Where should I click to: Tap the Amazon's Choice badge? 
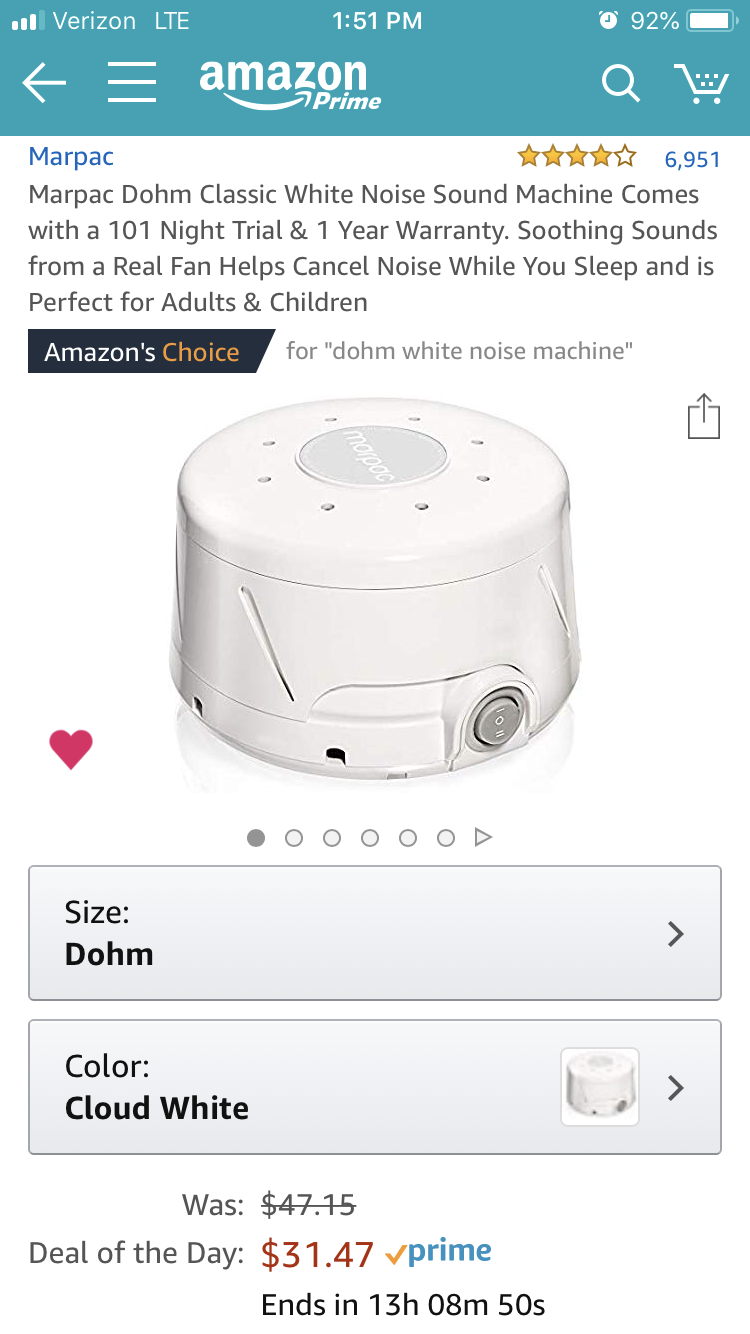tap(150, 352)
